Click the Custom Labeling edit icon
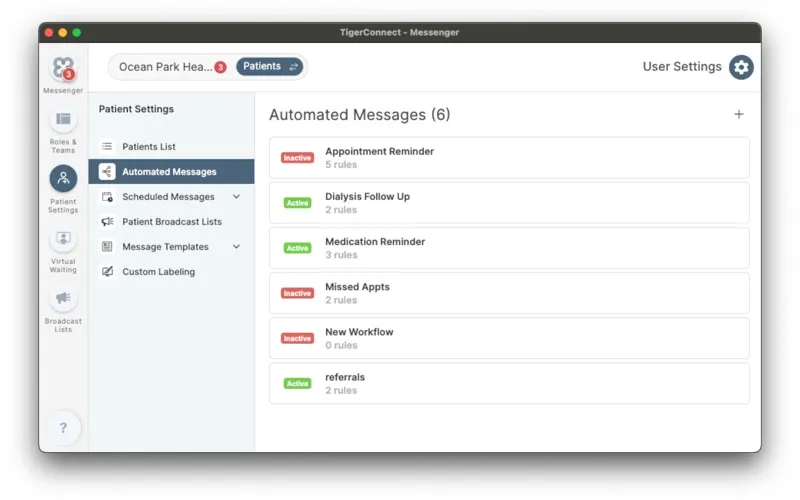Screen dimensions: 800x500 107,271
